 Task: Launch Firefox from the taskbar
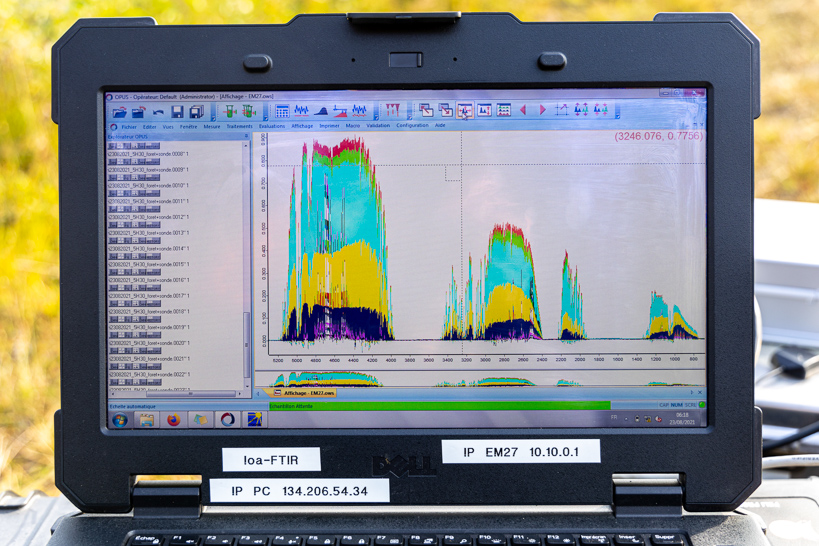coord(174,420)
